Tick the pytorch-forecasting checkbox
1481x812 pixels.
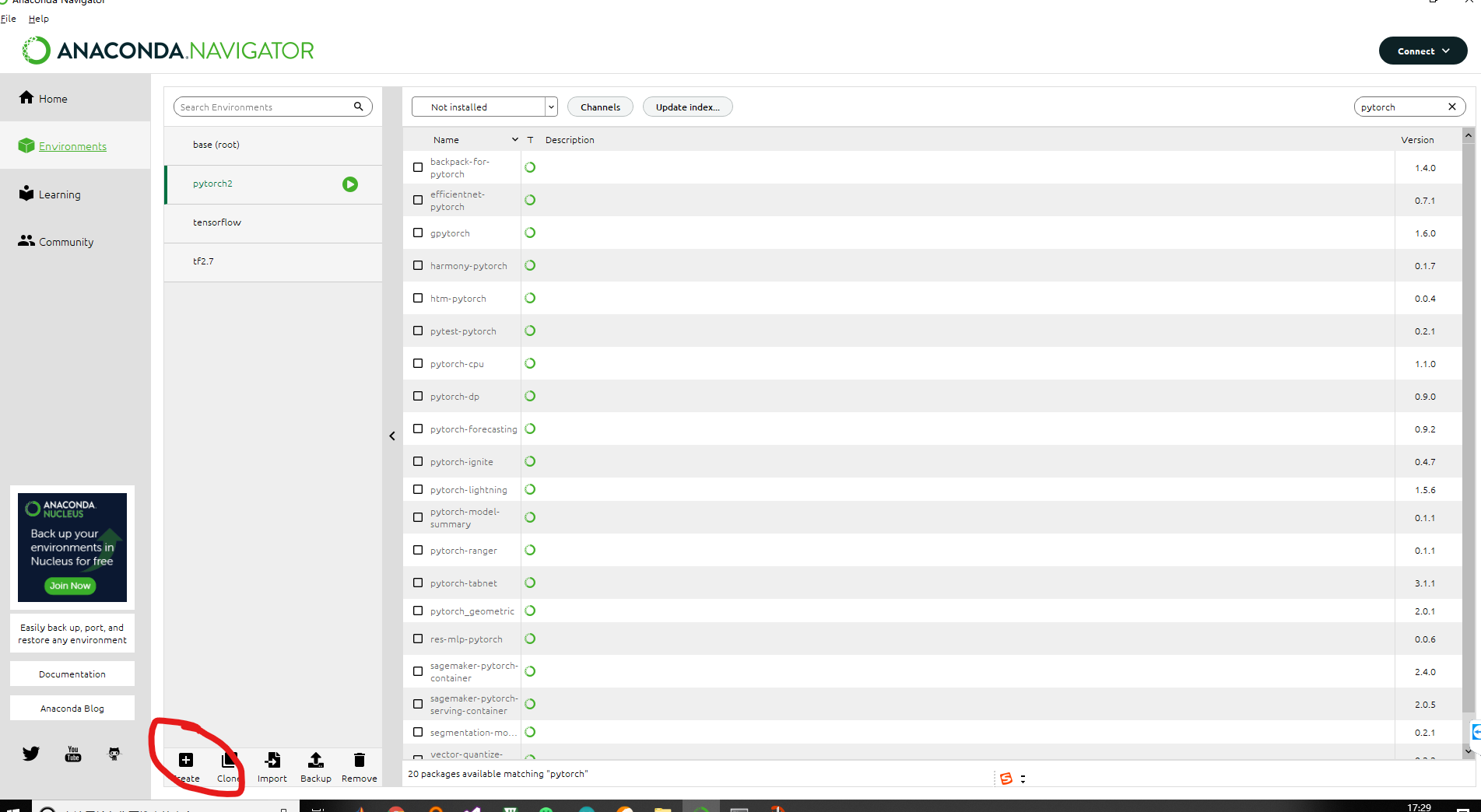click(x=418, y=429)
